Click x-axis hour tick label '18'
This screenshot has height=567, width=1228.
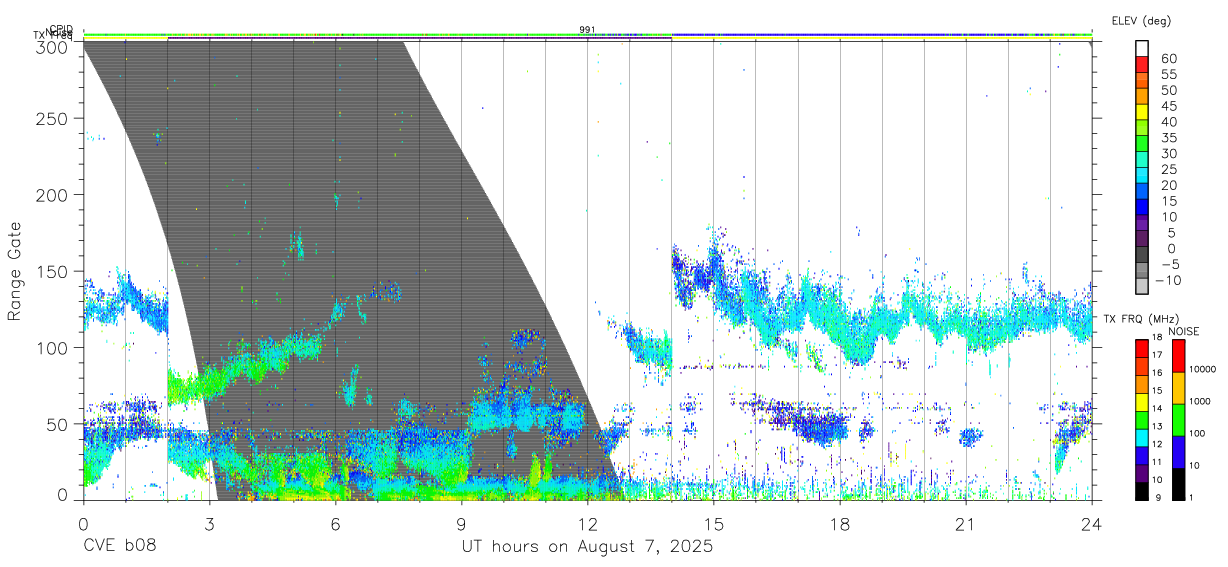point(840,524)
